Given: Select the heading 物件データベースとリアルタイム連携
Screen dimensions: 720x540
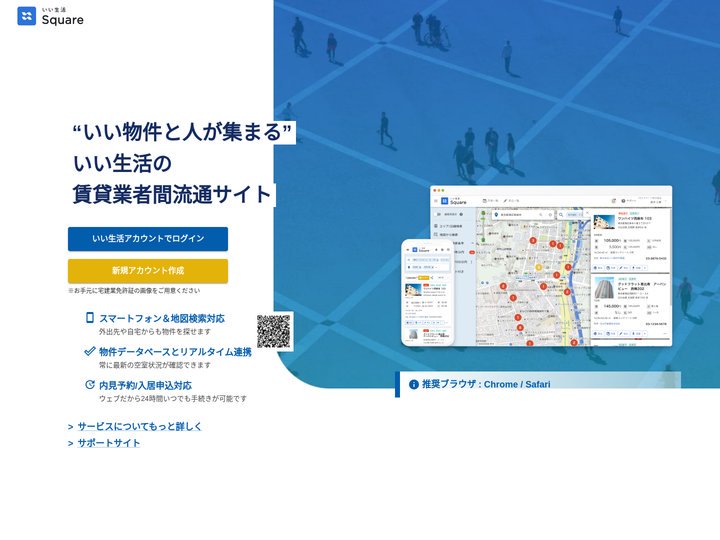Looking at the screenshot, I should [175, 352].
